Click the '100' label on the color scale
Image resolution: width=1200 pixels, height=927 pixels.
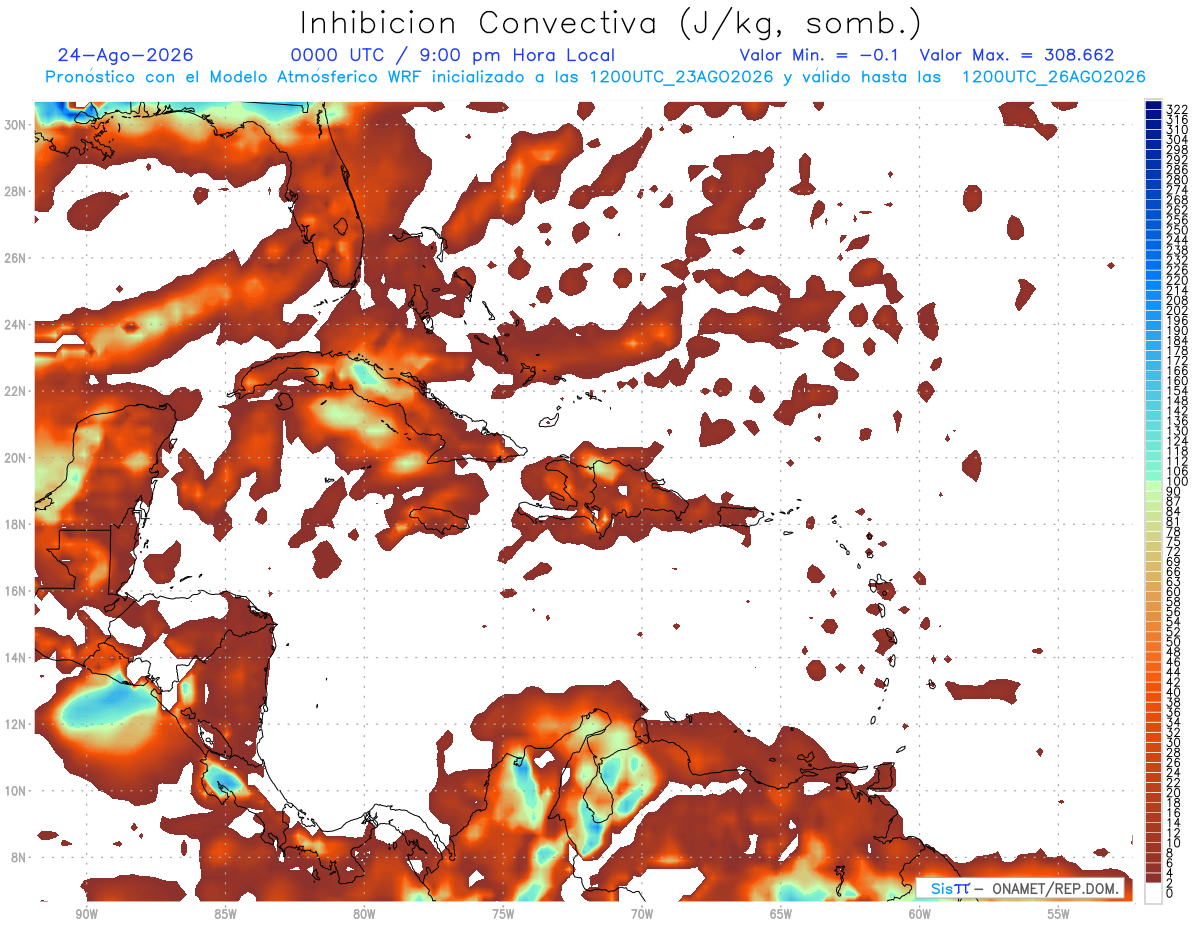click(x=1176, y=482)
